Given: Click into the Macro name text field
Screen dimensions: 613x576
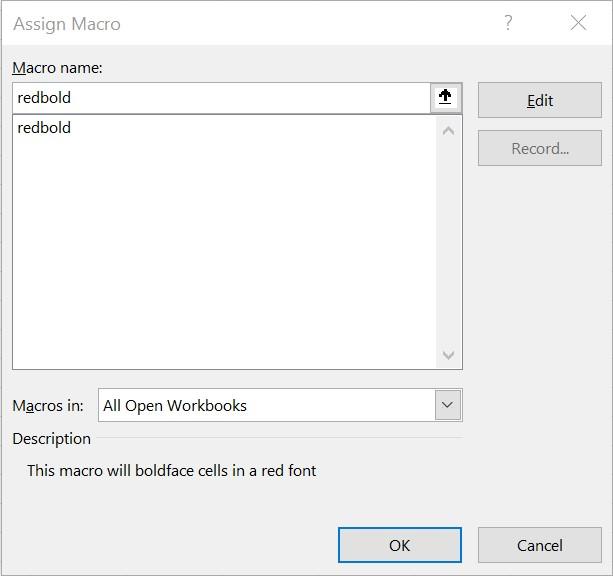Looking at the screenshot, I should click(220, 98).
